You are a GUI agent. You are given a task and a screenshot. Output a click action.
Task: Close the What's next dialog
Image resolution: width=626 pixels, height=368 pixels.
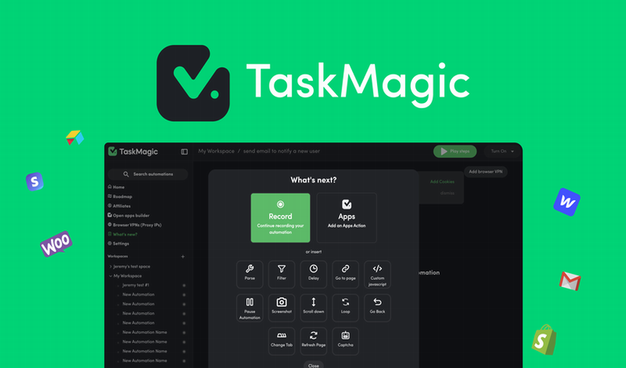point(313,365)
